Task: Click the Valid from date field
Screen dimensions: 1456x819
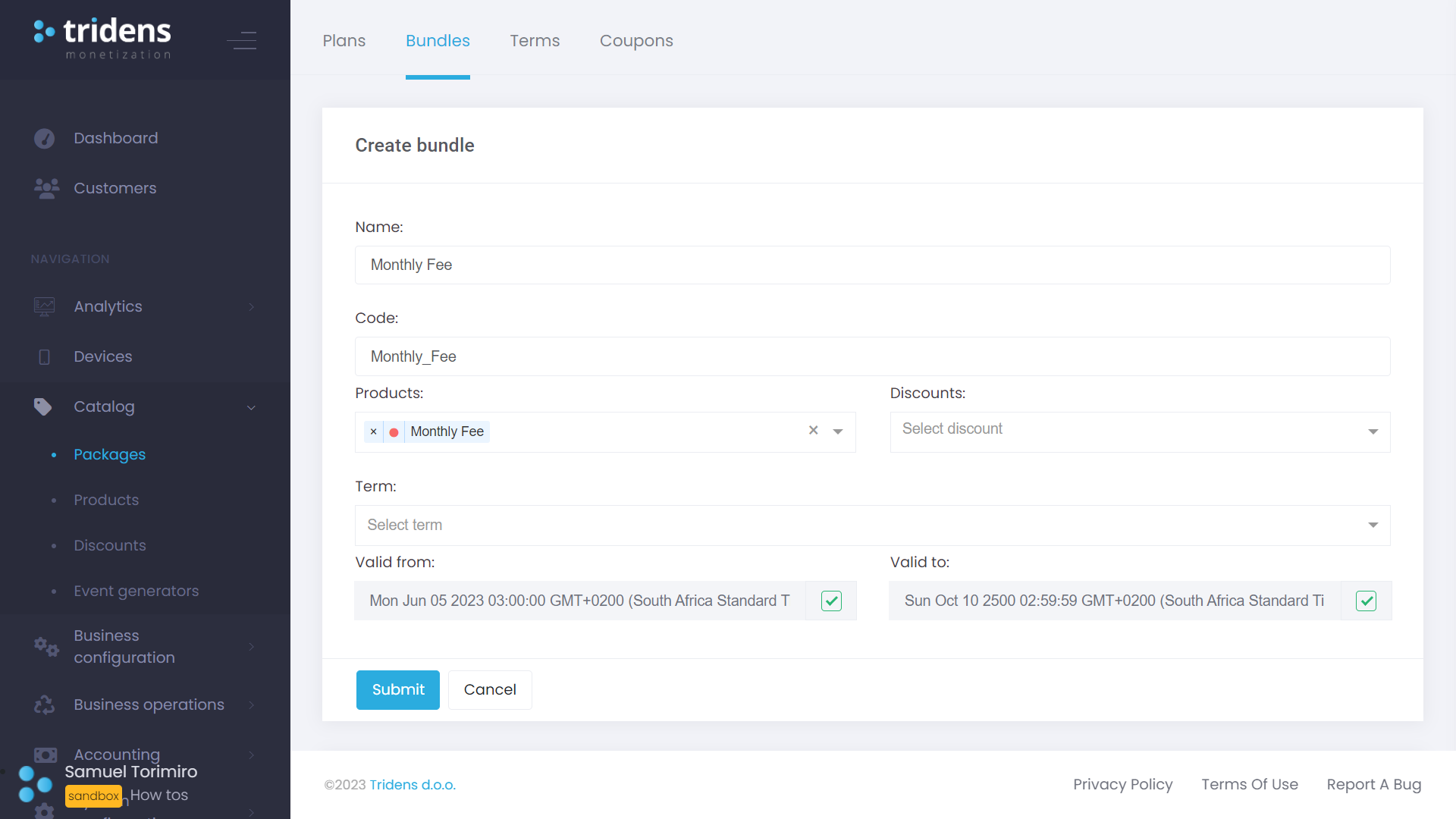Action: coord(579,601)
